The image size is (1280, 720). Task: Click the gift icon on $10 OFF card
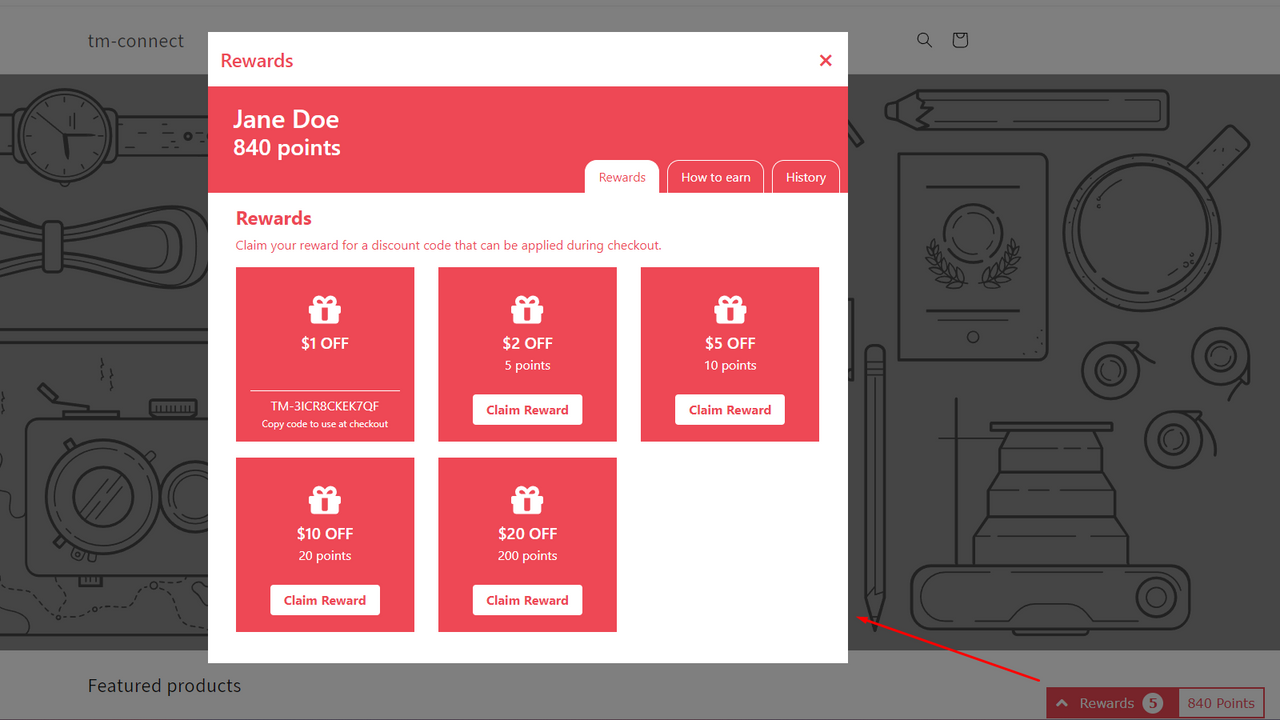click(x=325, y=499)
